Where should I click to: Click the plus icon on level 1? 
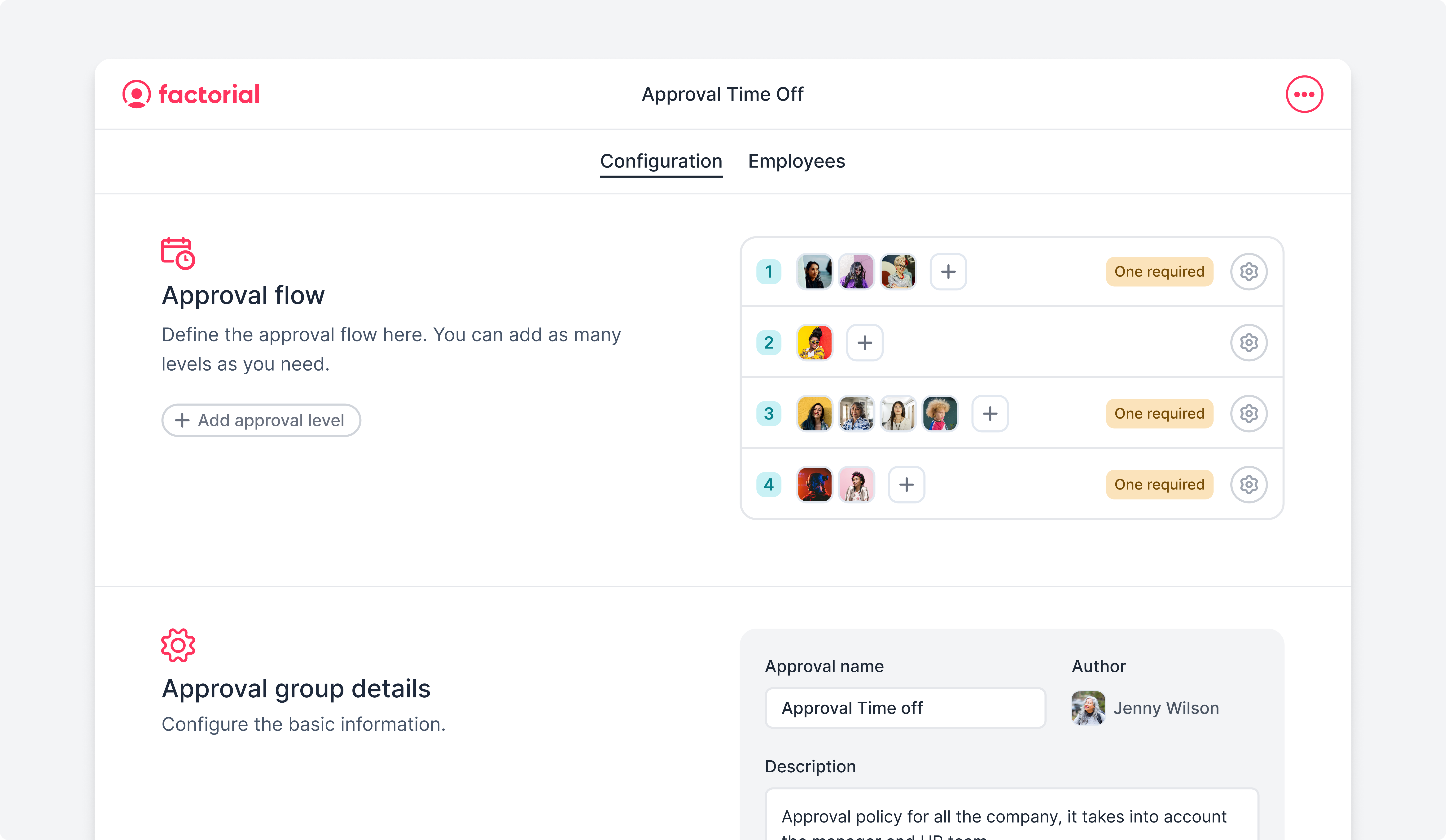947,271
